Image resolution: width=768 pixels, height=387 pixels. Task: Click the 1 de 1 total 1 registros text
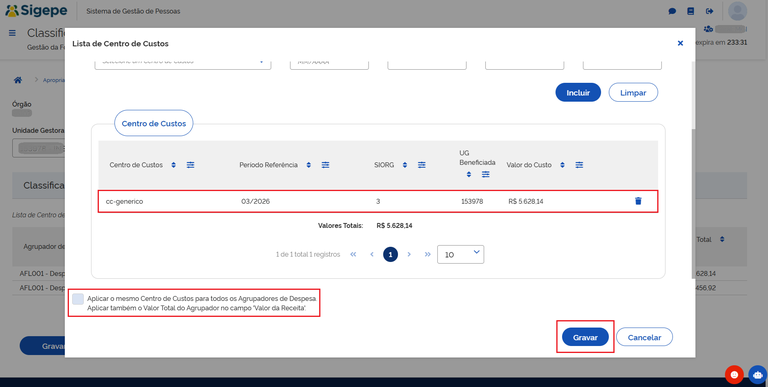click(308, 255)
